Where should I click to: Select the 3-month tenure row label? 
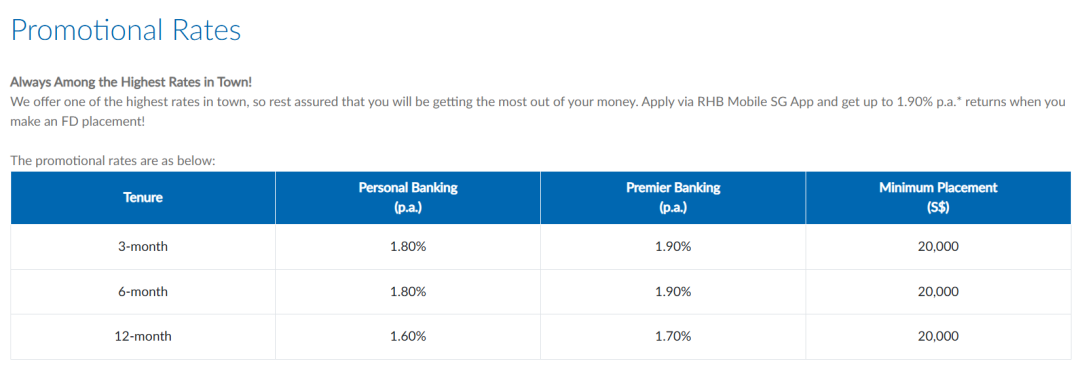tap(143, 246)
